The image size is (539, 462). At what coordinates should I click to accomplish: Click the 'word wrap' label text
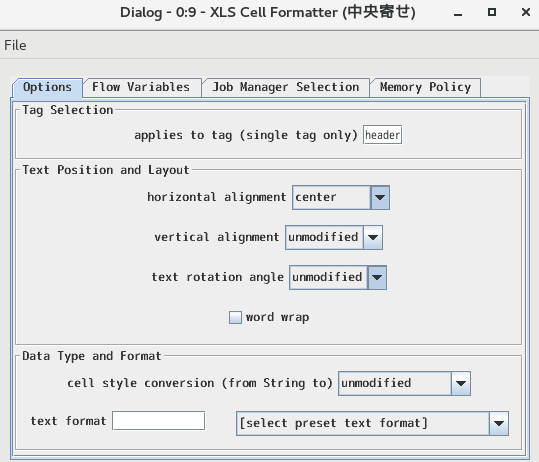point(277,317)
